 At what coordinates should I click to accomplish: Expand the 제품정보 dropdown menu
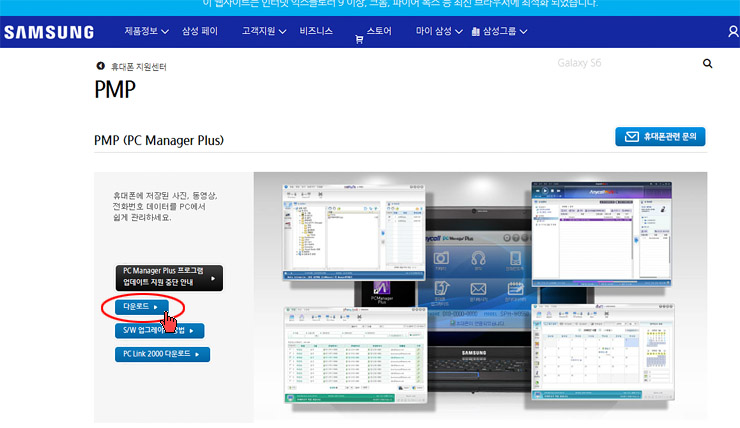point(146,31)
